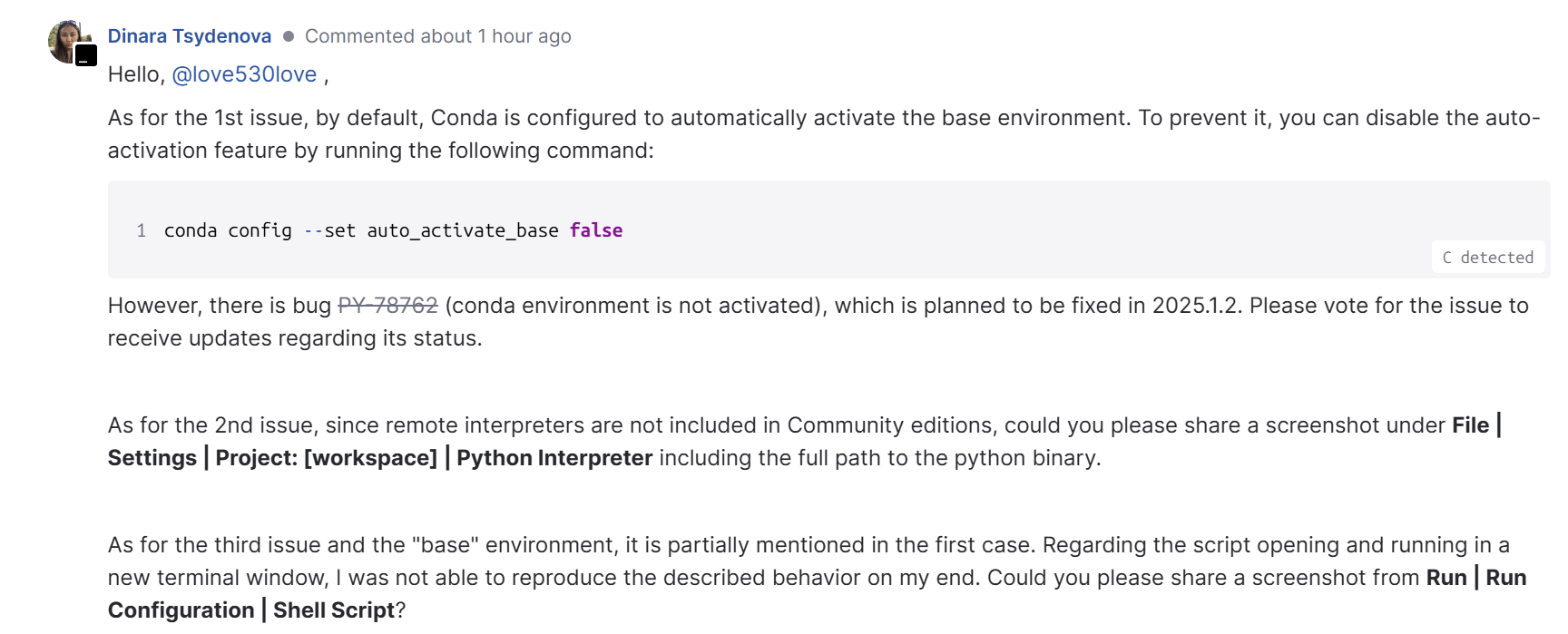The image size is (1568, 634).
Task: Click the "conda config" command text
Action: (x=228, y=230)
